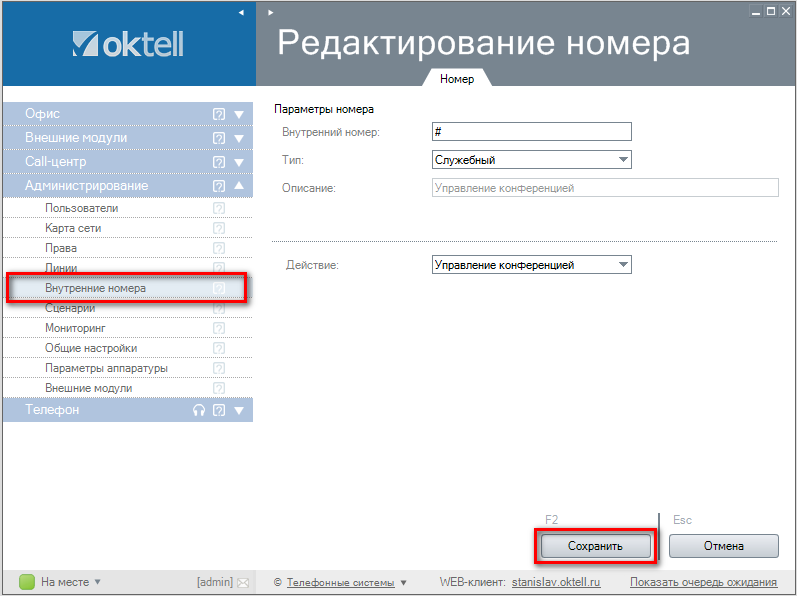Click help icon beside Общие настройки

click(219, 348)
